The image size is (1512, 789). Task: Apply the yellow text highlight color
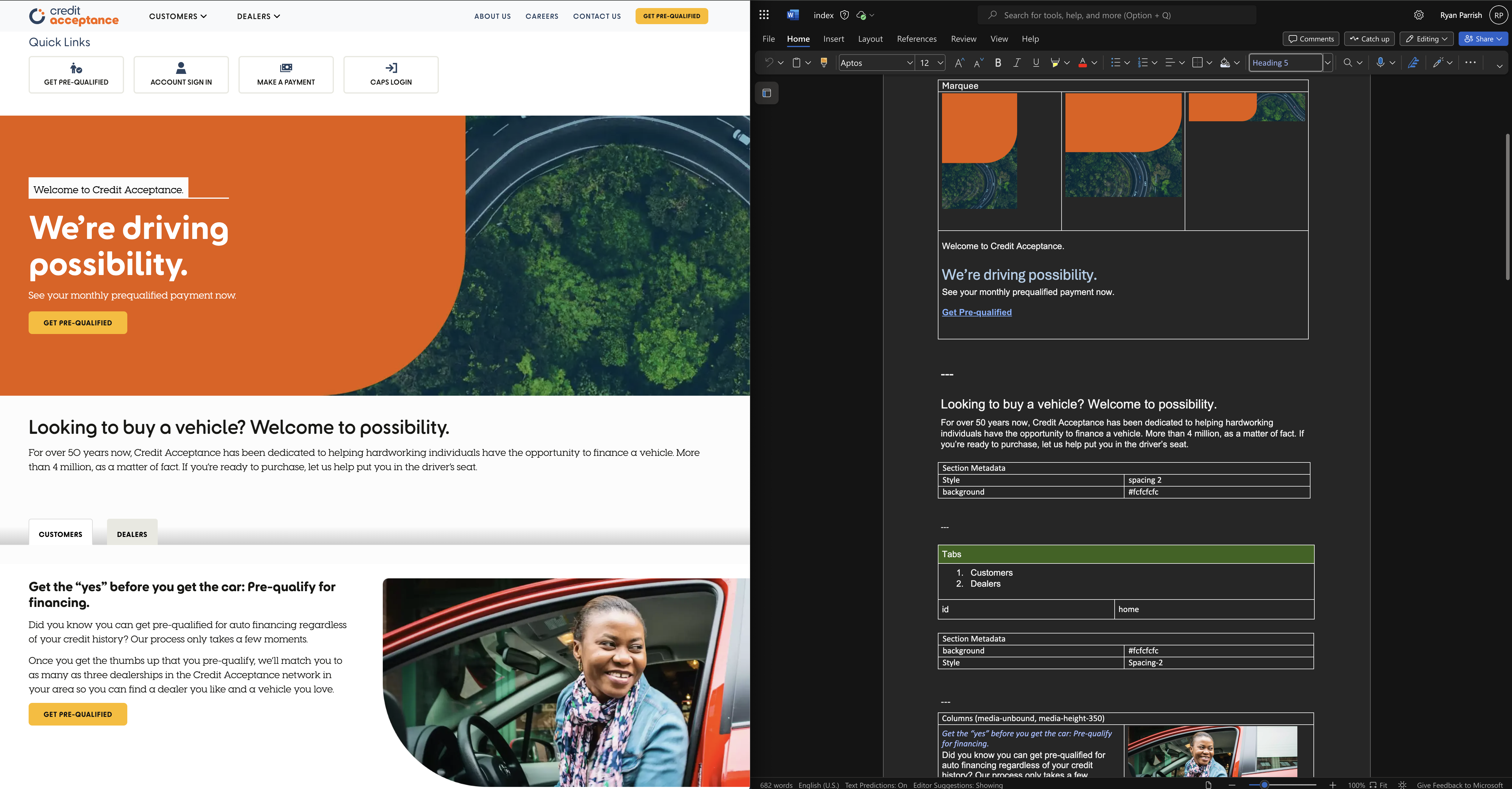(x=1055, y=63)
